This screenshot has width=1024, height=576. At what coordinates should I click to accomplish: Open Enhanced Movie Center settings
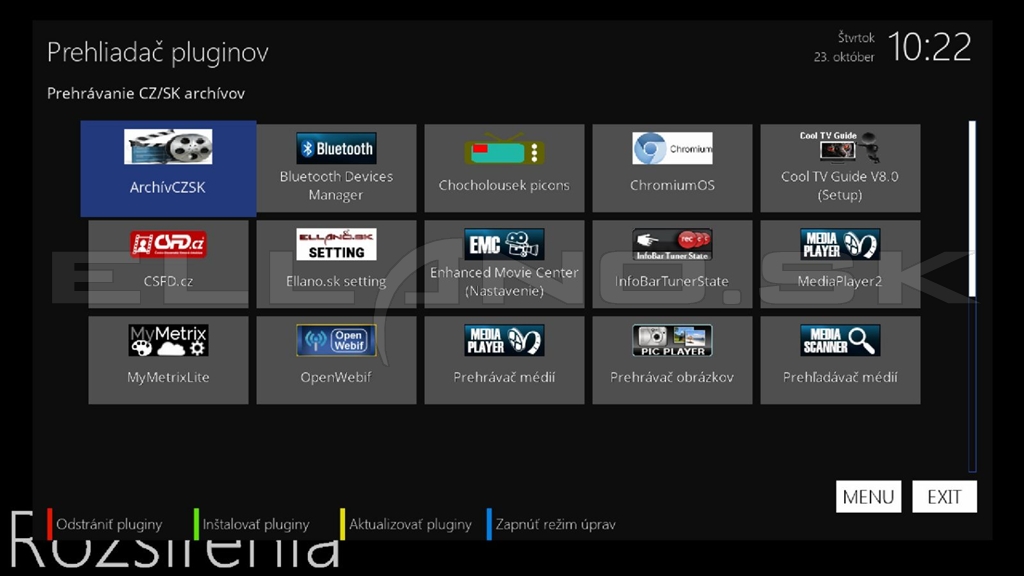tap(504, 264)
